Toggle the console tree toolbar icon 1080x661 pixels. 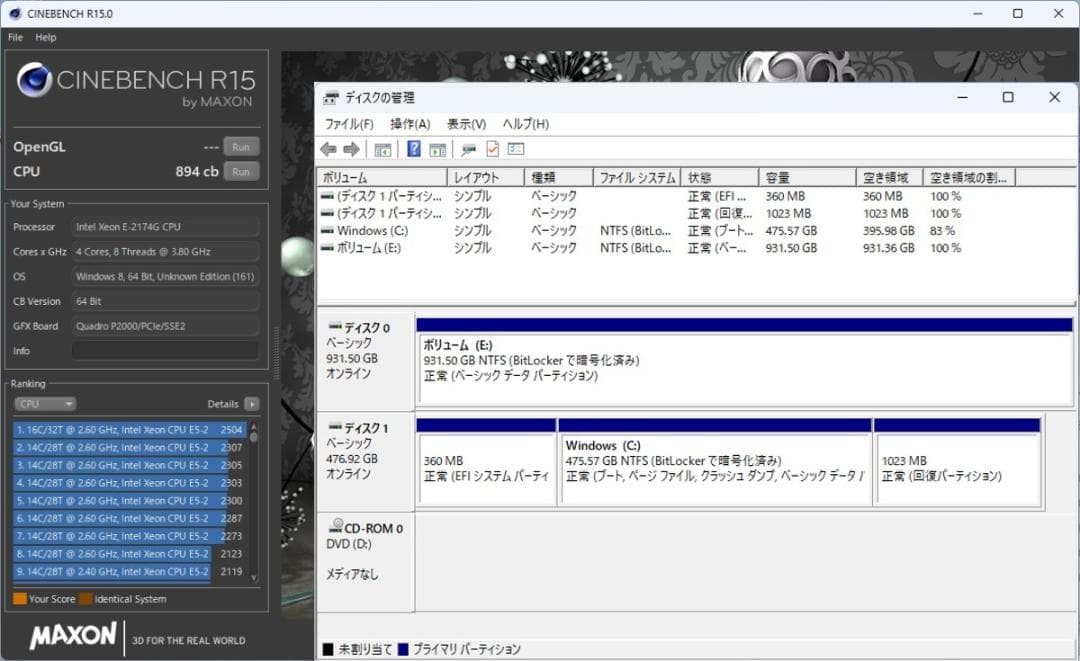[383, 149]
